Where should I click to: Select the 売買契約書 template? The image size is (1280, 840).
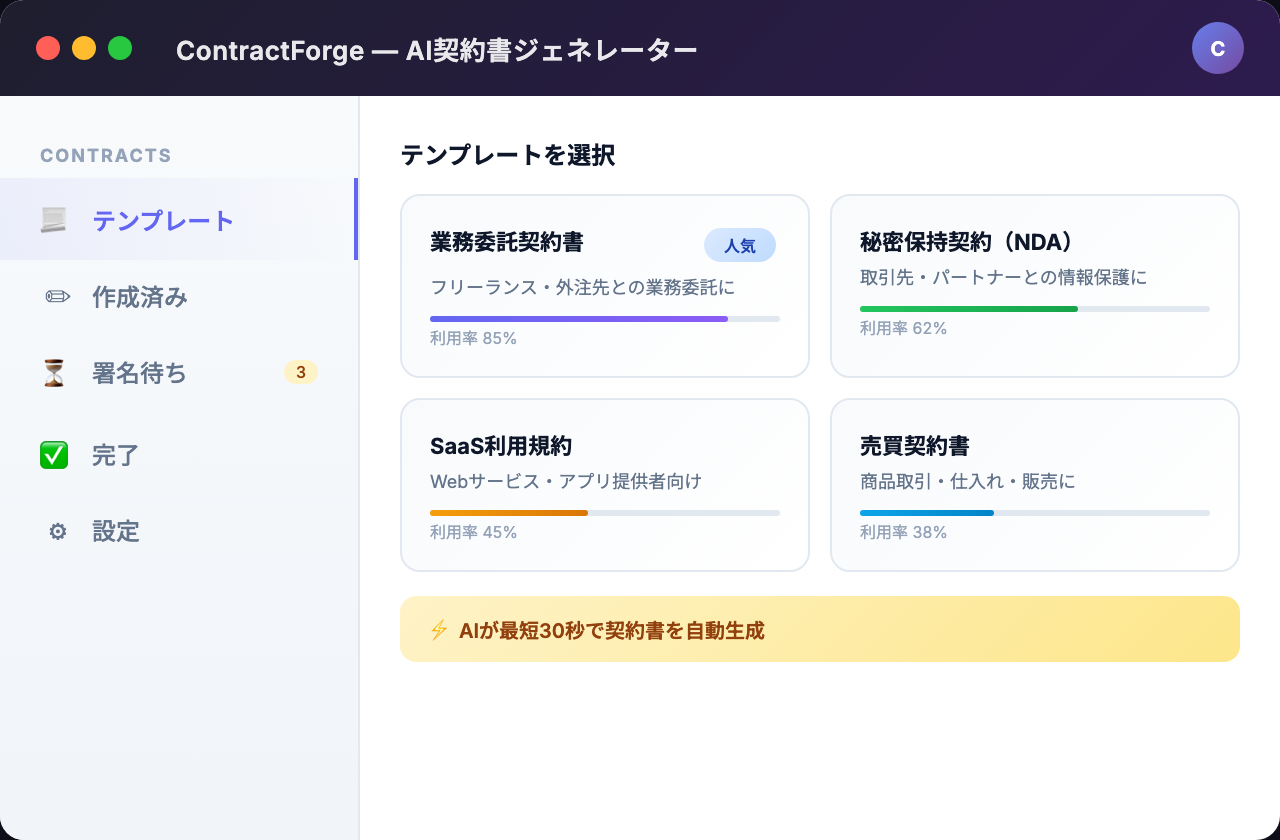tap(1035, 484)
